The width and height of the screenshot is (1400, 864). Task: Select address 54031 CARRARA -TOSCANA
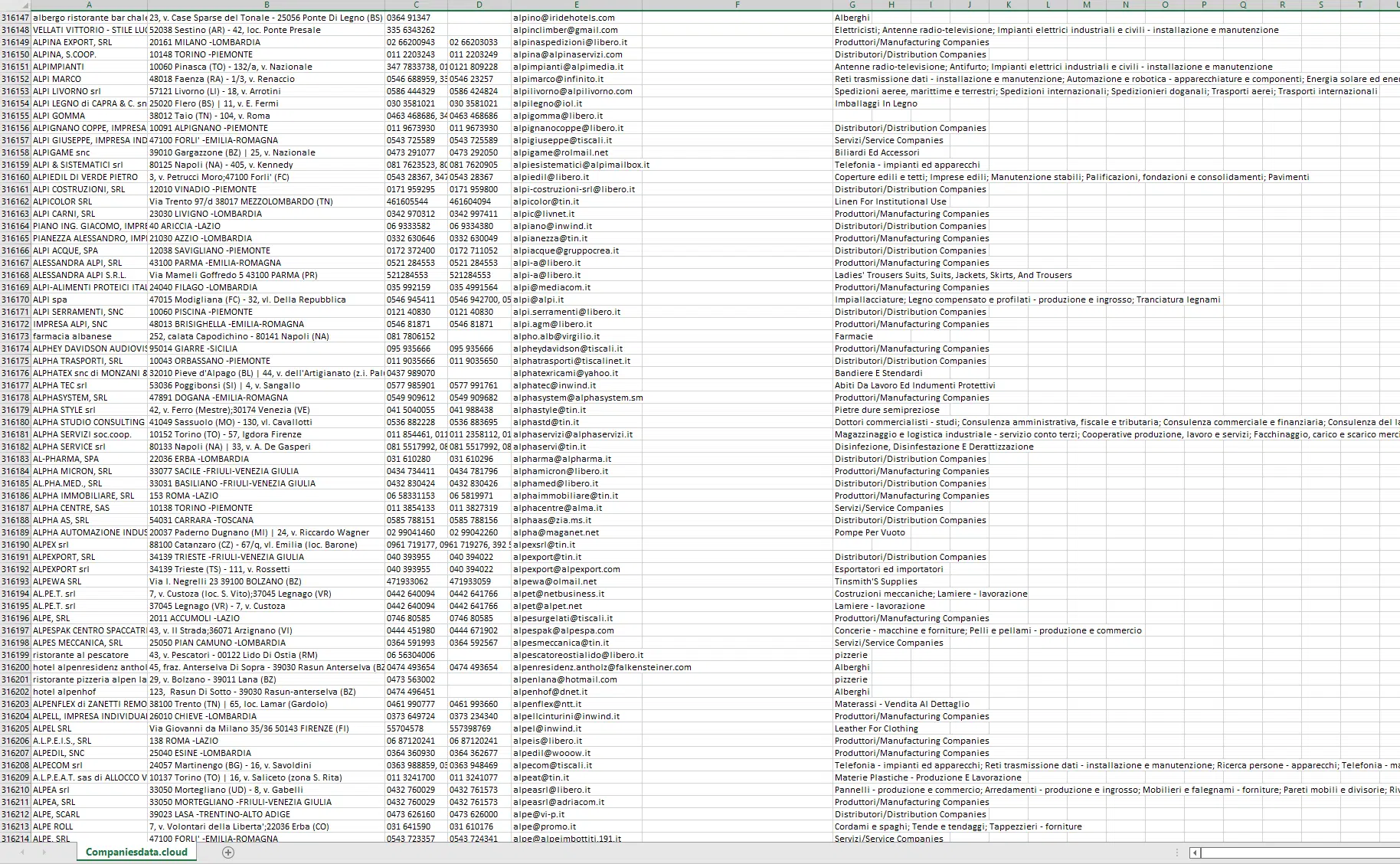pyautogui.click(x=266, y=520)
